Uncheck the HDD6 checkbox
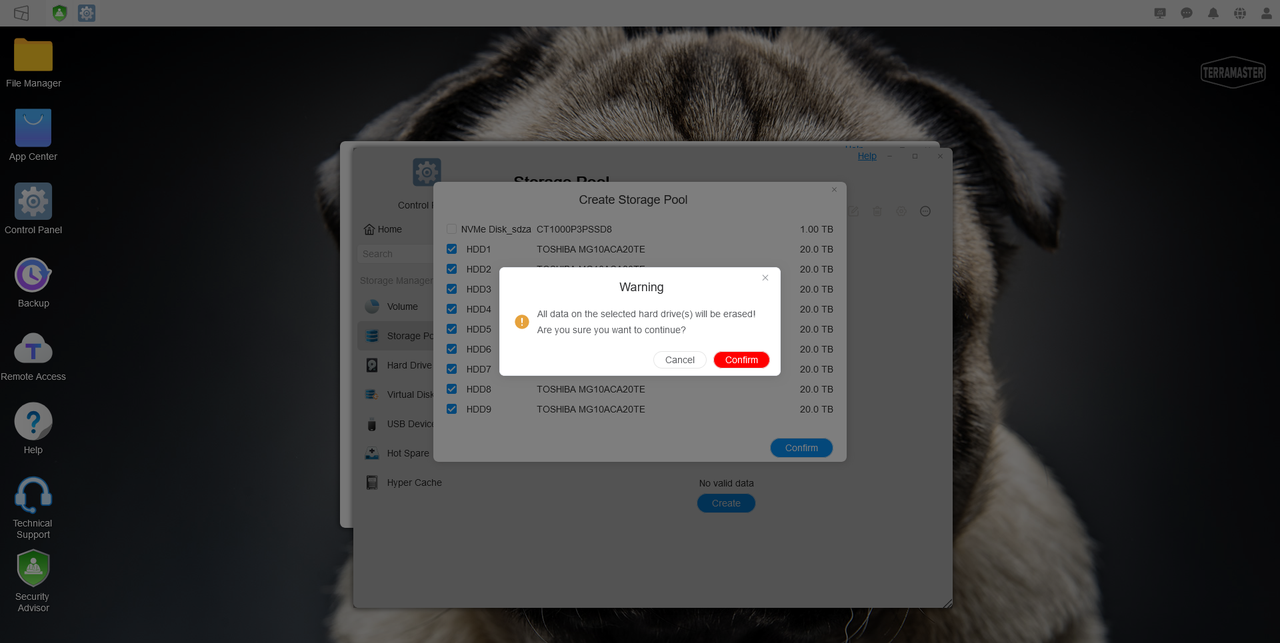1280x643 pixels. click(452, 349)
